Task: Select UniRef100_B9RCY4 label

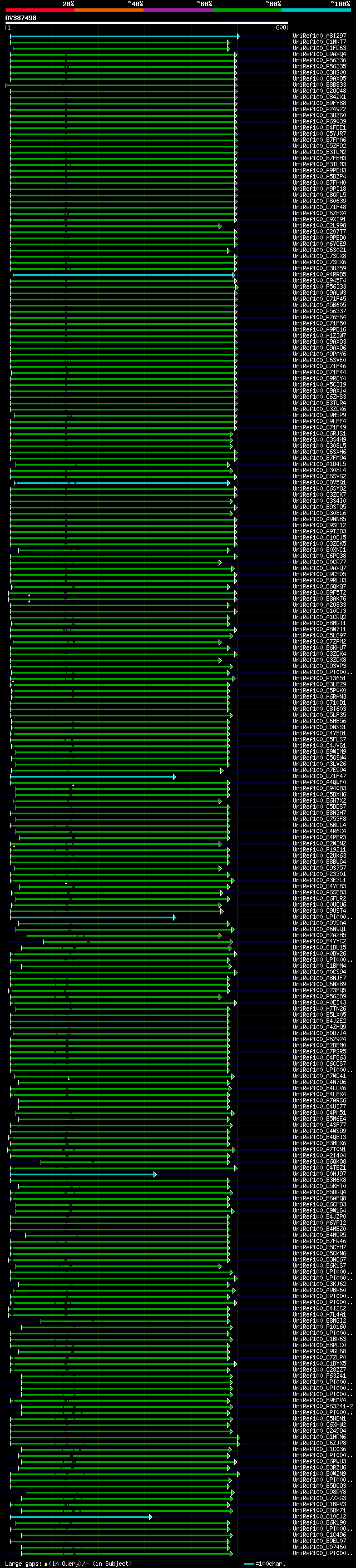Action: pos(319,379)
